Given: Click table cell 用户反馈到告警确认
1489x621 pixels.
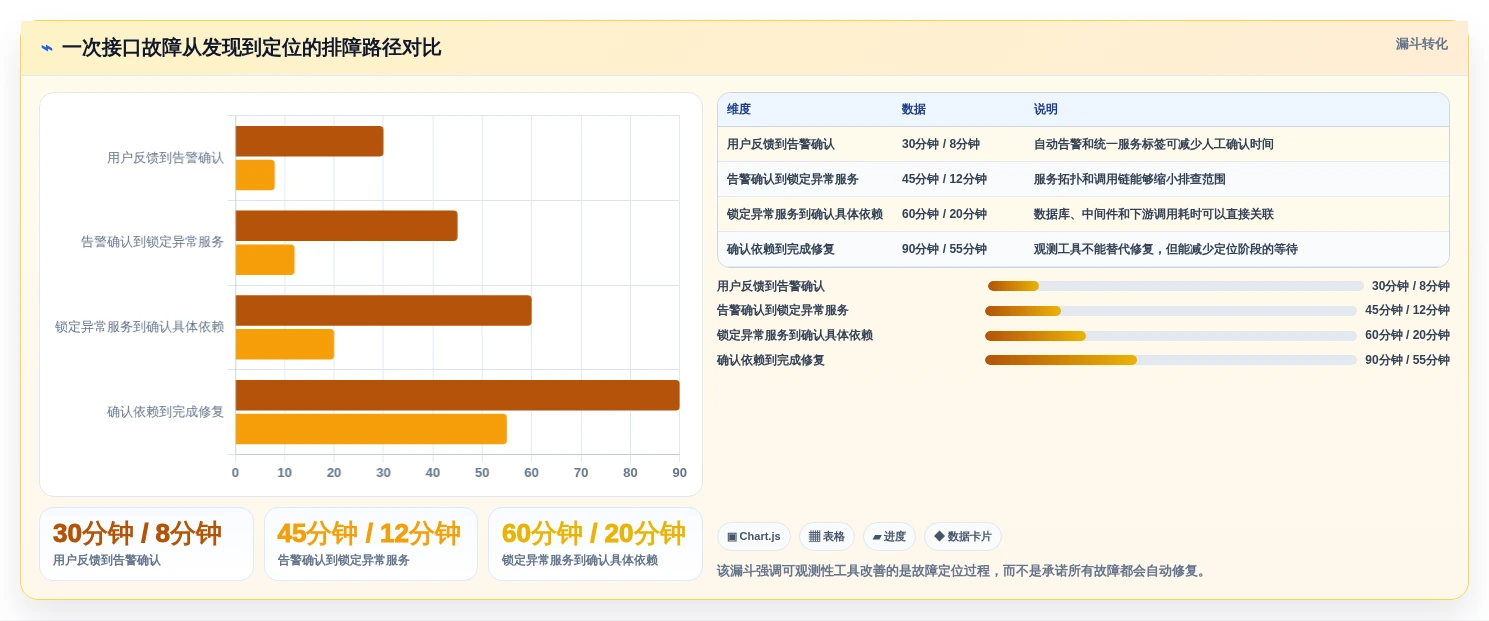Looking at the screenshot, I should coord(781,145).
